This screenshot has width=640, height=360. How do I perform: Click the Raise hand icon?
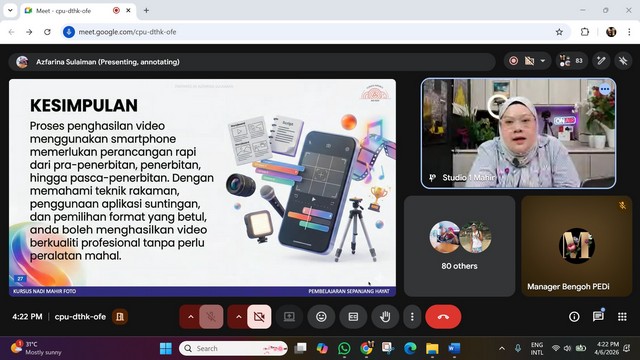click(385, 317)
